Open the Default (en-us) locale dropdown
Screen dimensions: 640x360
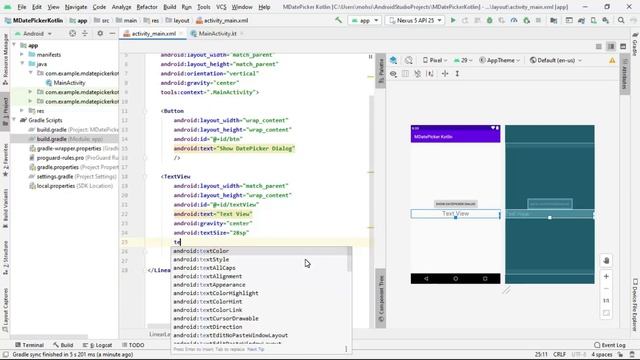click(x=556, y=60)
